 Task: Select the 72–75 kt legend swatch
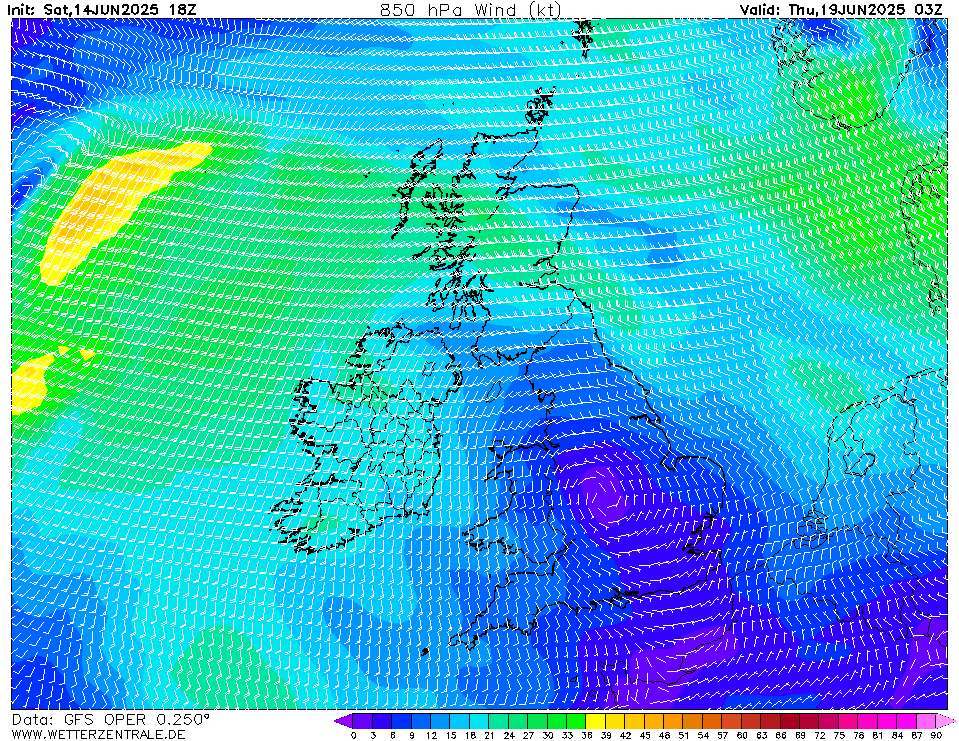coord(829,721)
